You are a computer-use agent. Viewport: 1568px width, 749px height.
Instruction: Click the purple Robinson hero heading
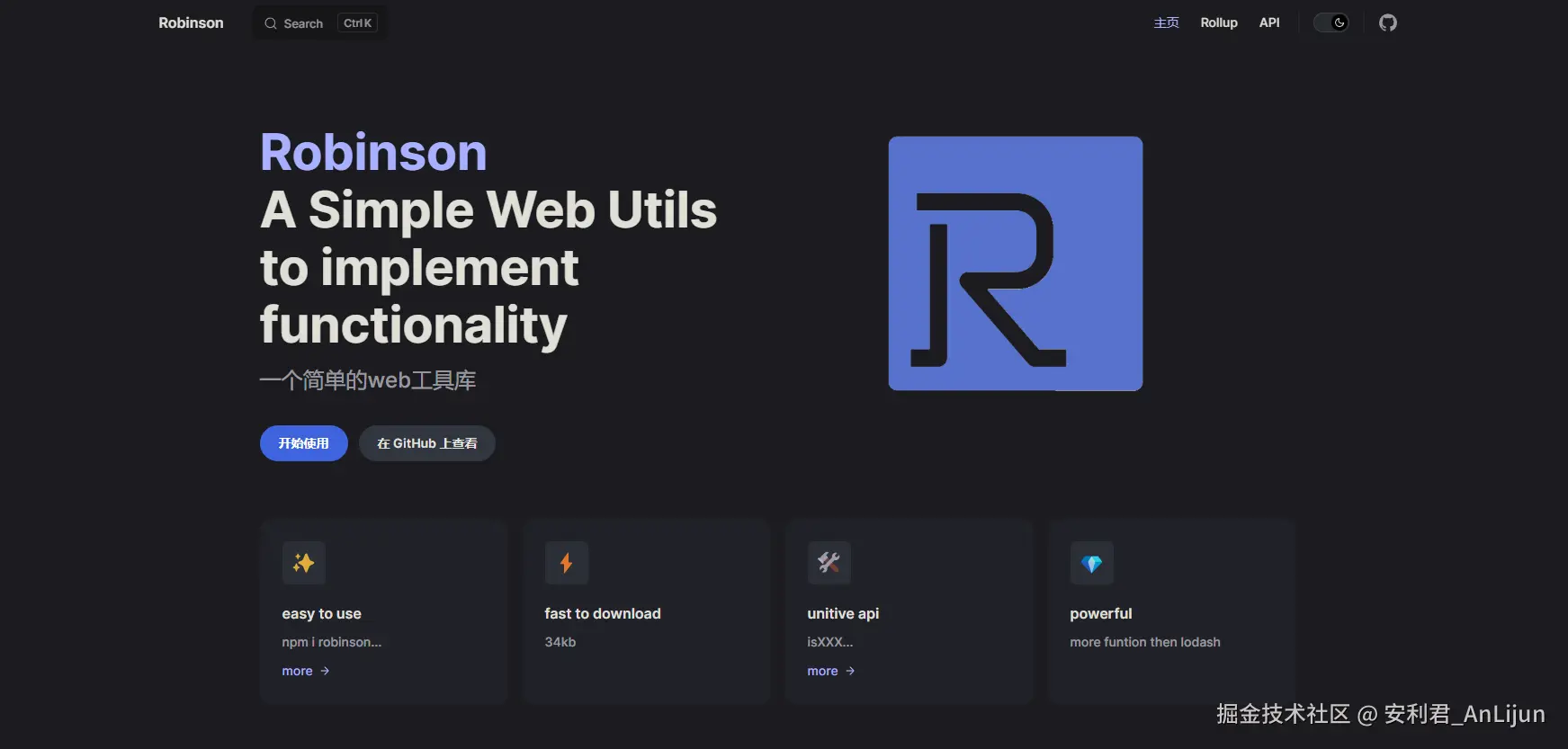pos(373,152)
